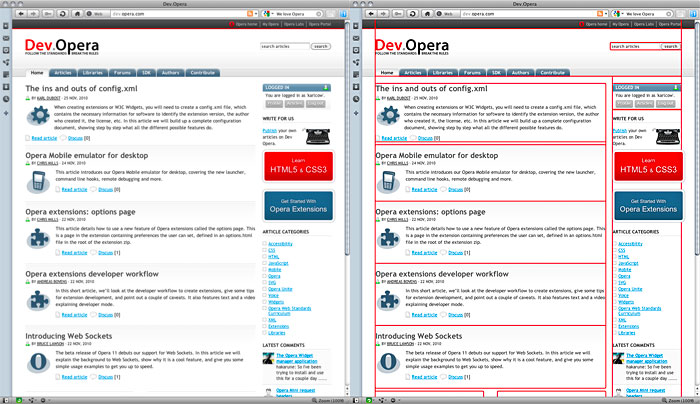Click the search button in left window page
This screenshot has height=404, width=700.
[x=321, y=46]
